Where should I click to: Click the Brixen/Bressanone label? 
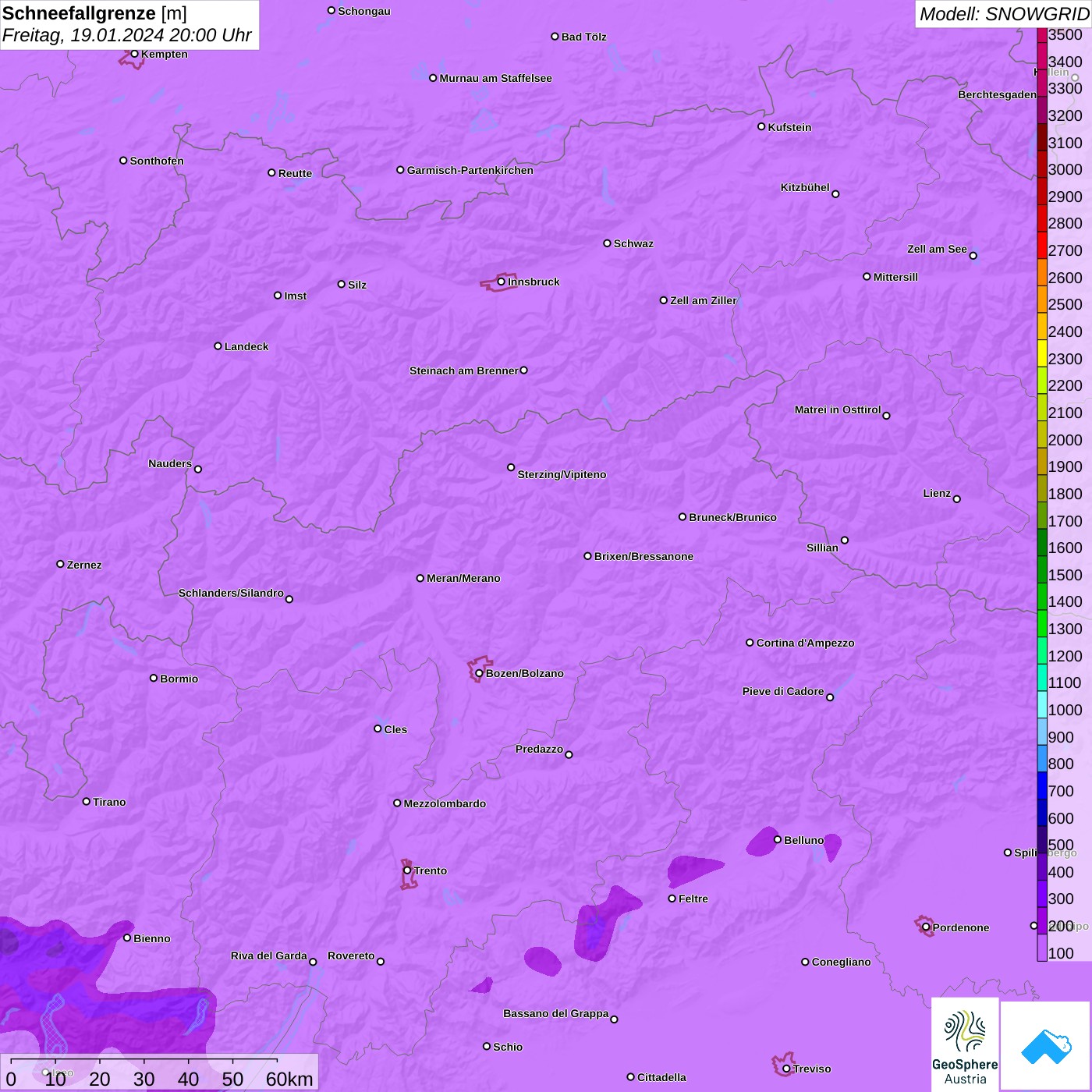tap(643, 556)
